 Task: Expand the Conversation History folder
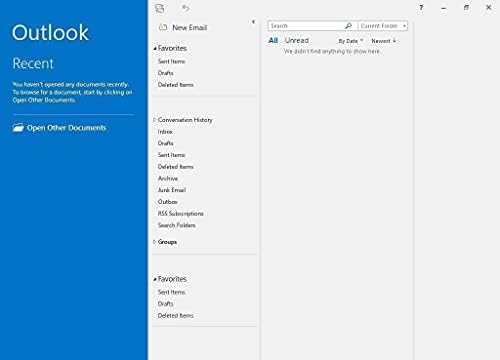coord(155,120)
